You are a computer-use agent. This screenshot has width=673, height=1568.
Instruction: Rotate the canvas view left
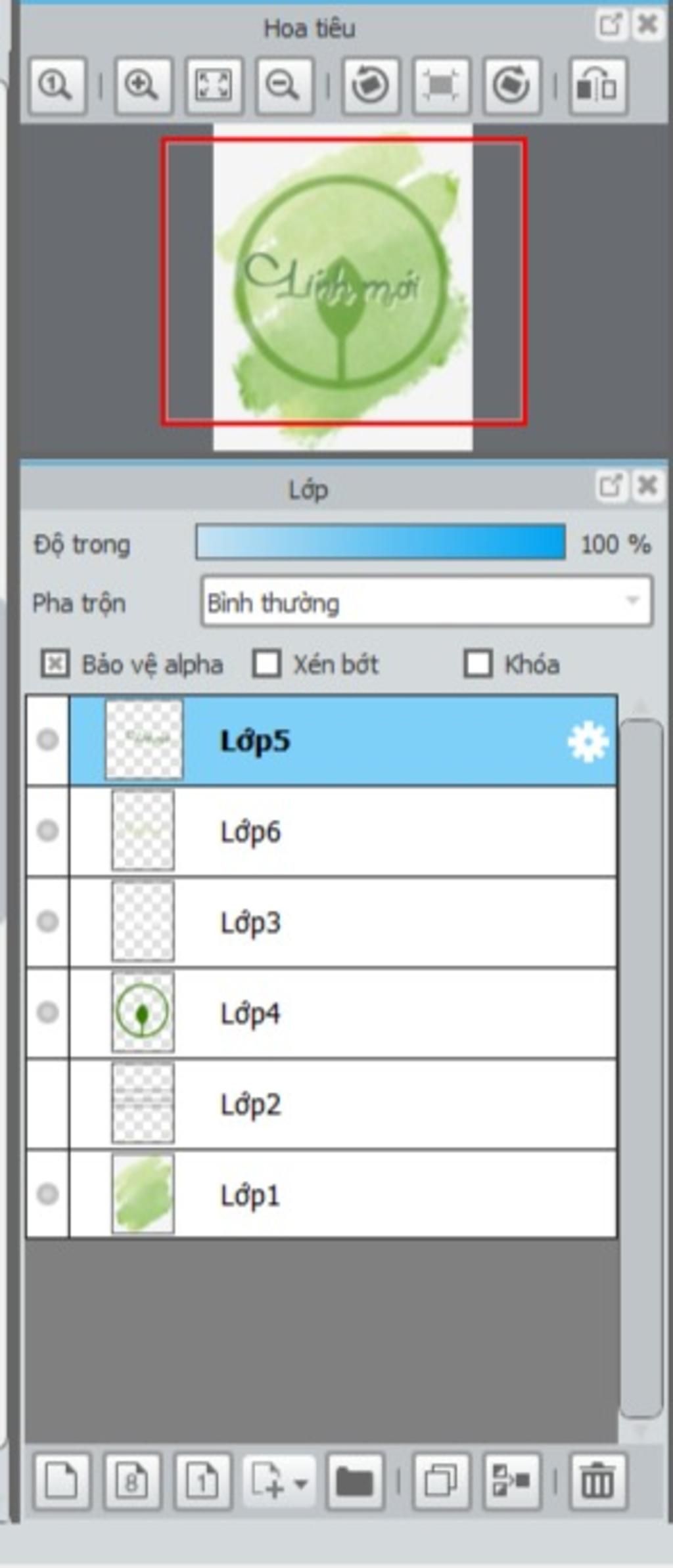tap(371, 85)
